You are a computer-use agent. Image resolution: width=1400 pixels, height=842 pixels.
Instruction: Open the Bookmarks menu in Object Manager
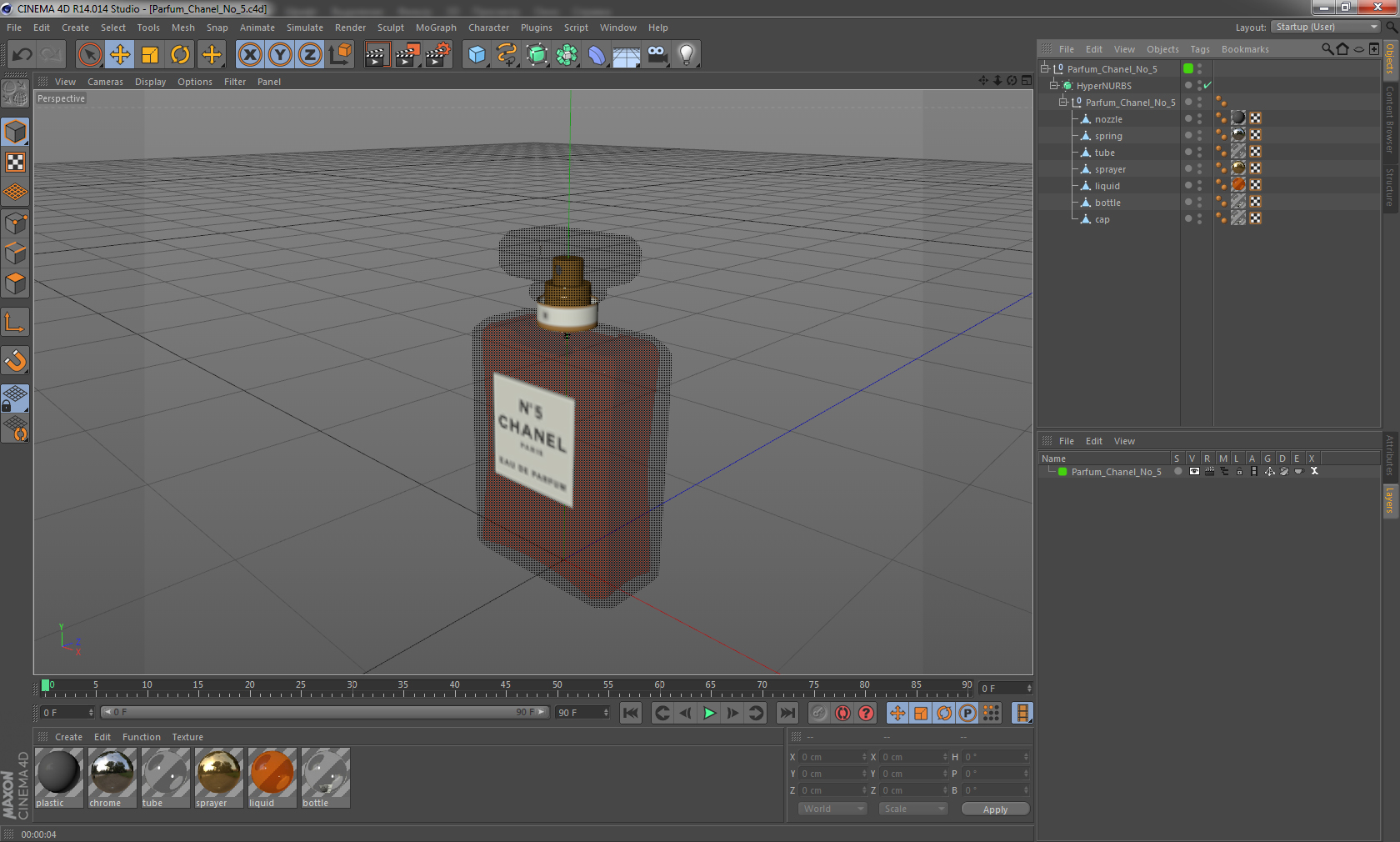tap(1245, 49)
